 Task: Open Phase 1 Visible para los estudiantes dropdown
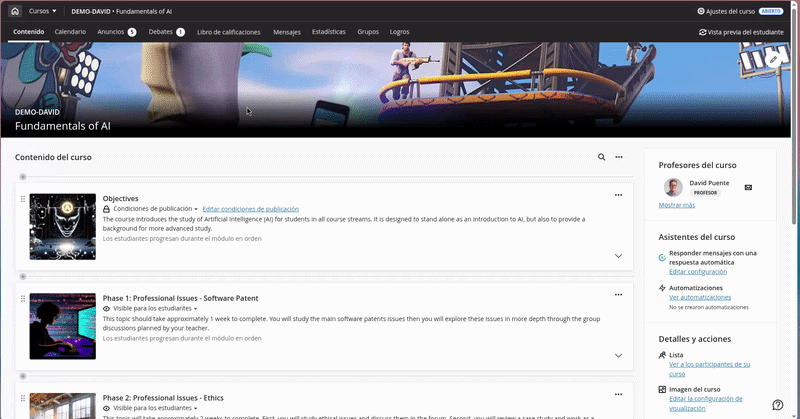[155, 308]
